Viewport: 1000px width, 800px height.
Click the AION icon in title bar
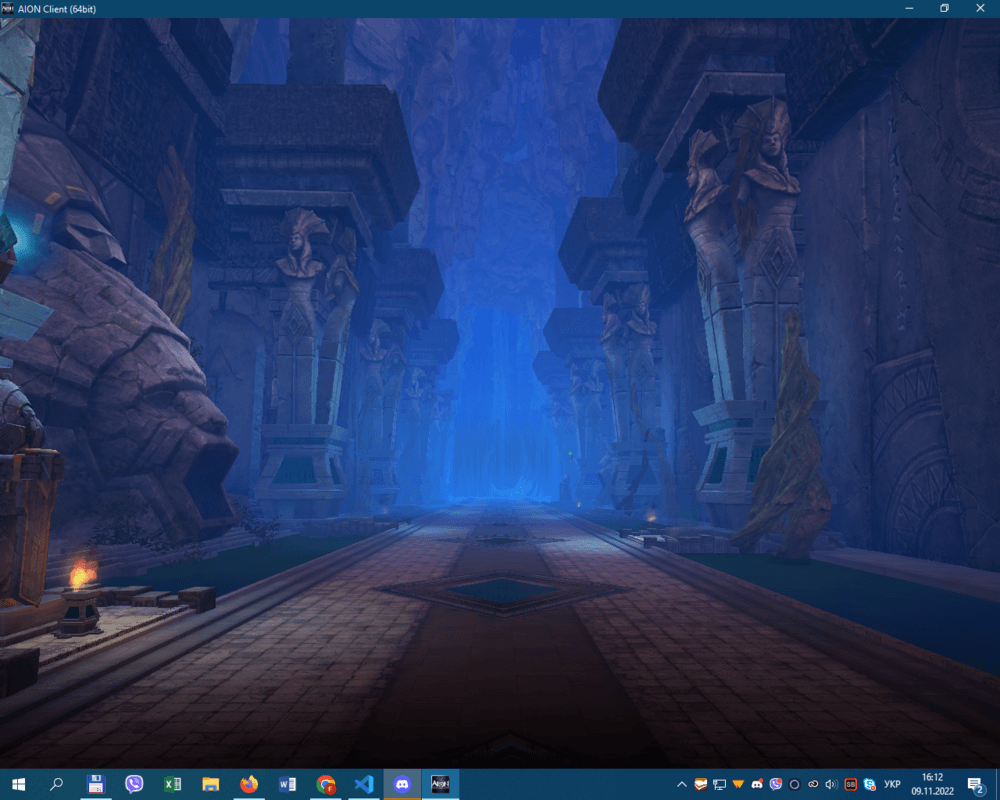(8, 8)
